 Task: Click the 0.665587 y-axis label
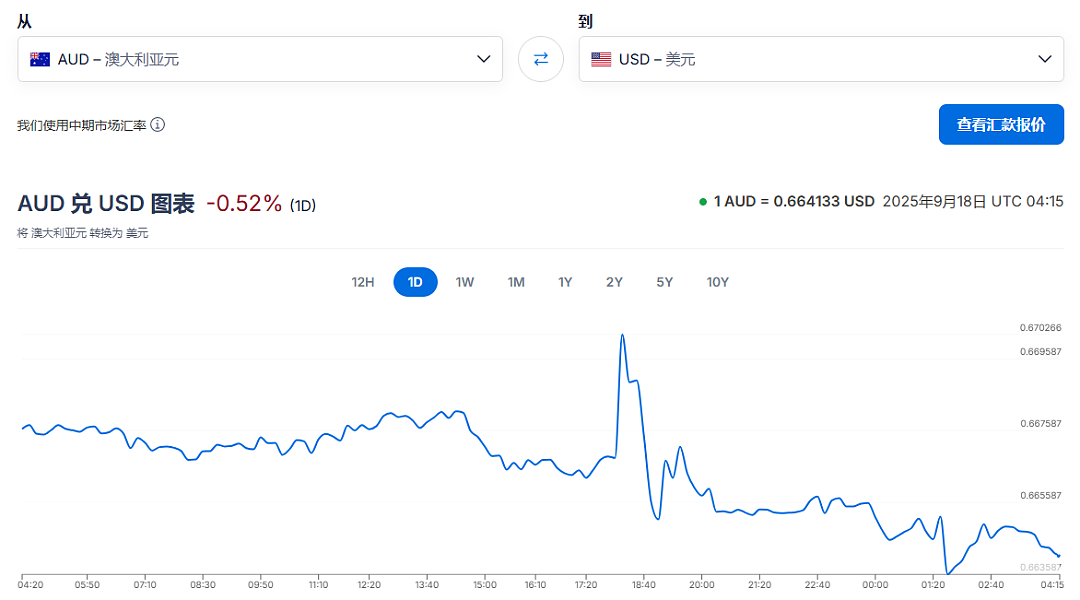point(1040,496)
